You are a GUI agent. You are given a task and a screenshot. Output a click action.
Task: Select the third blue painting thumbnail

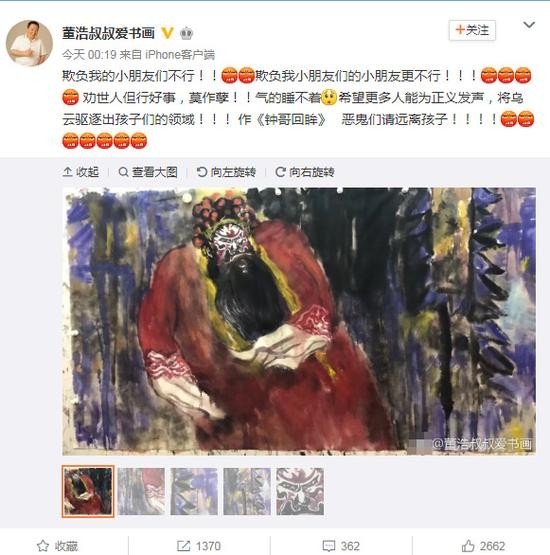(194, 491)
